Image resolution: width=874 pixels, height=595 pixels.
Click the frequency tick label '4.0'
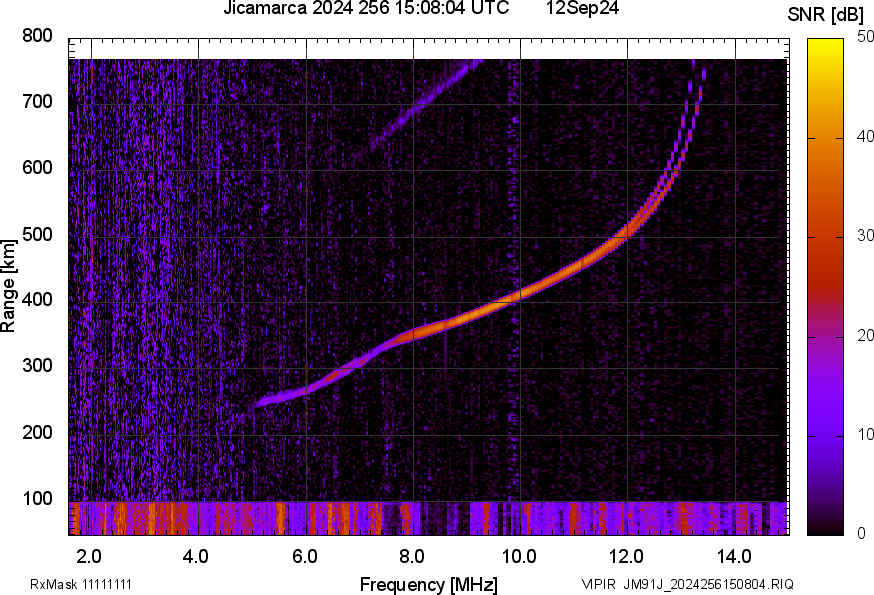point(196,557)
